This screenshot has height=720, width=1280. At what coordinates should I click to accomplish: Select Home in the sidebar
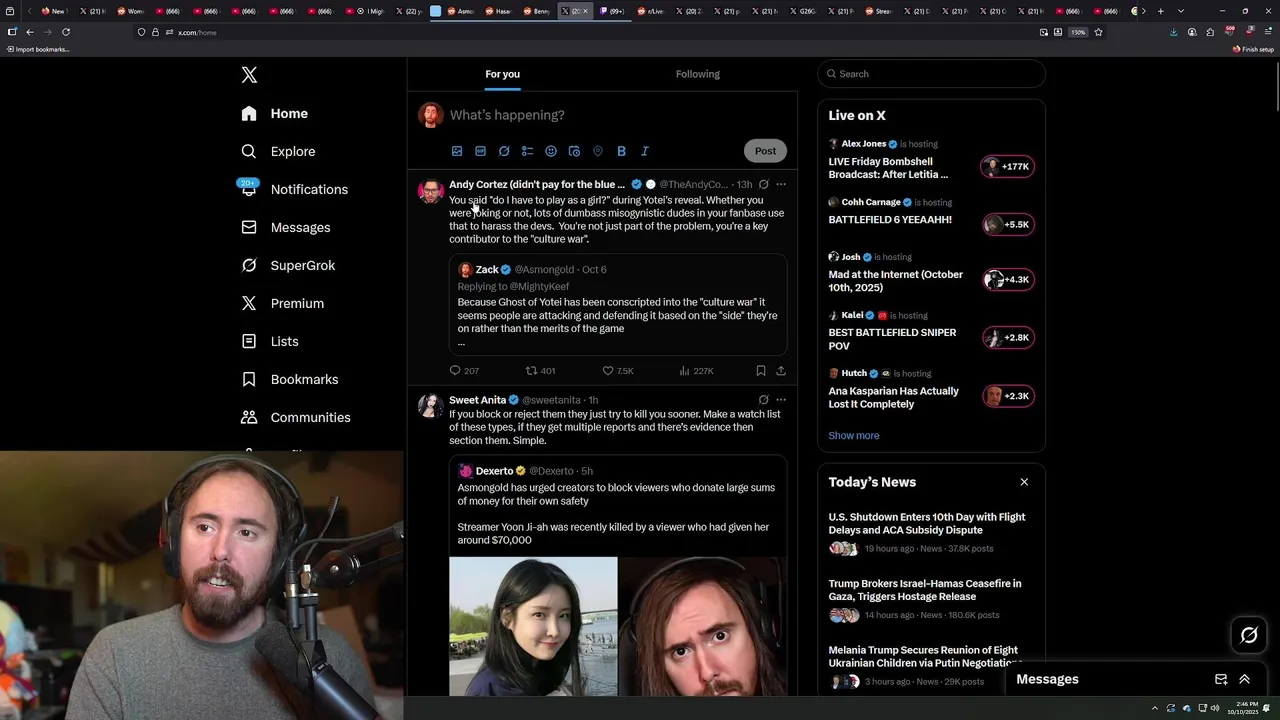click(x=274, y=113)
